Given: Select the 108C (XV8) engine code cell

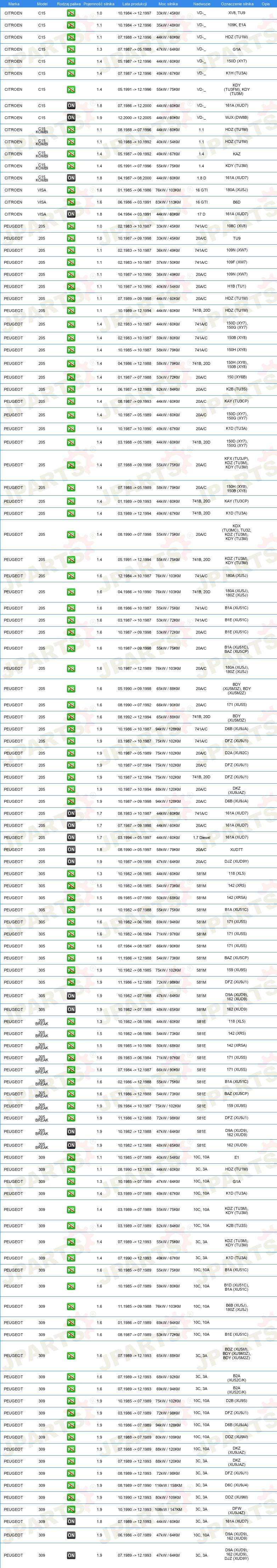Looking at the screenshot, I should pos(237,227).
